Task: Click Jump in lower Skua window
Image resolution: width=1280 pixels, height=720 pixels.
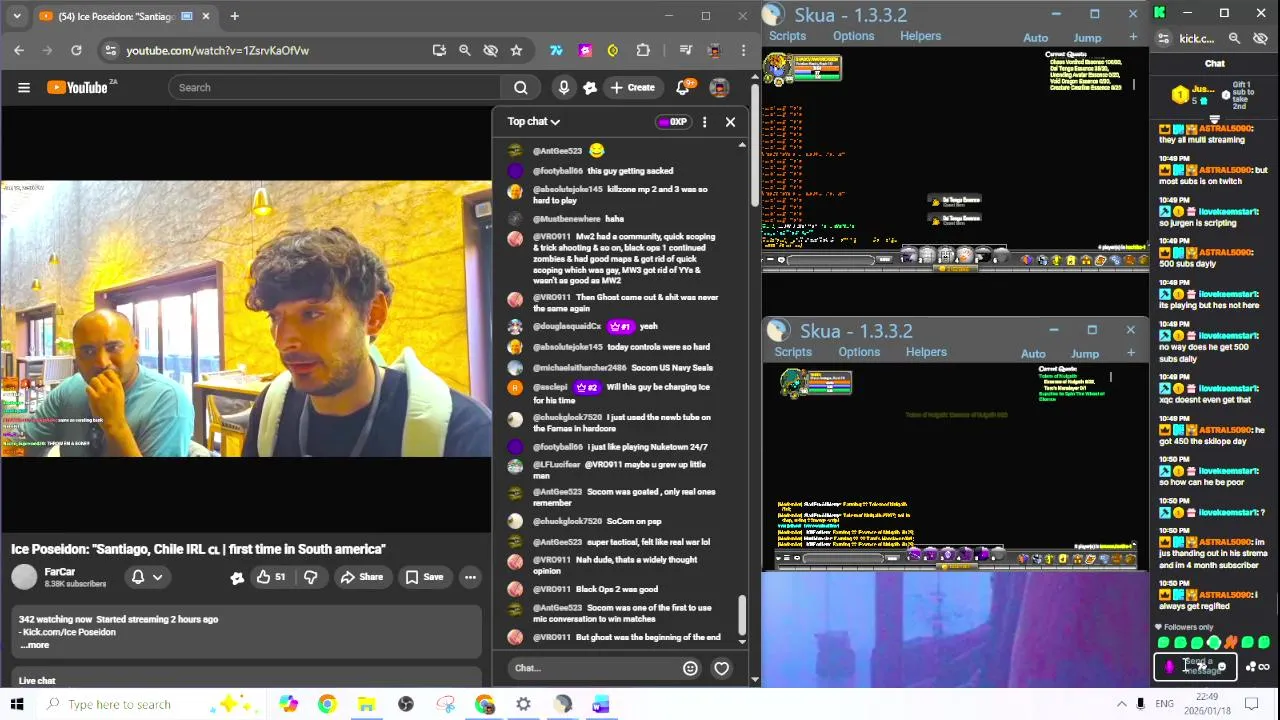Action: [x=1085, y=354]
